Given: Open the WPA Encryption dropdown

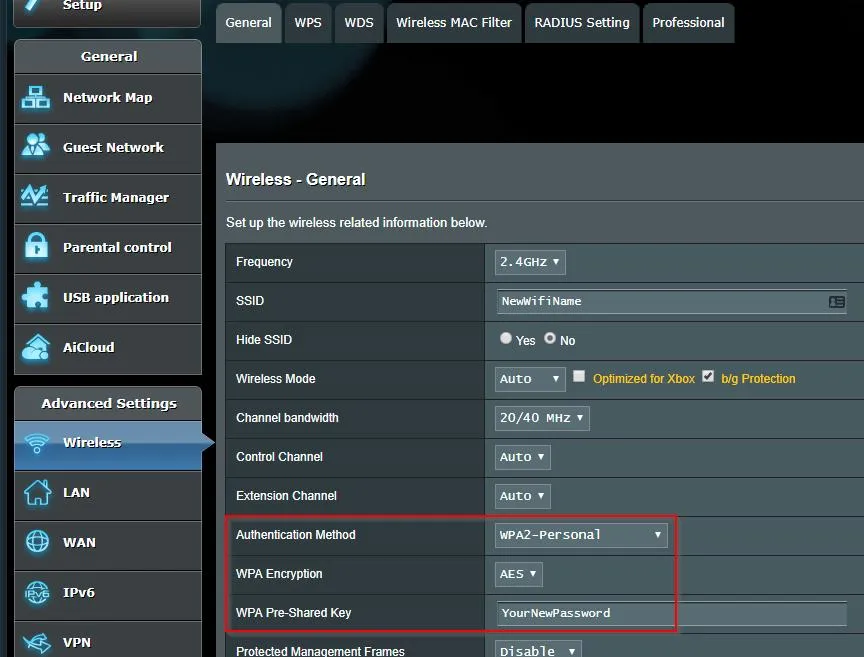Looking at the screenshot, I should (519, 574).
